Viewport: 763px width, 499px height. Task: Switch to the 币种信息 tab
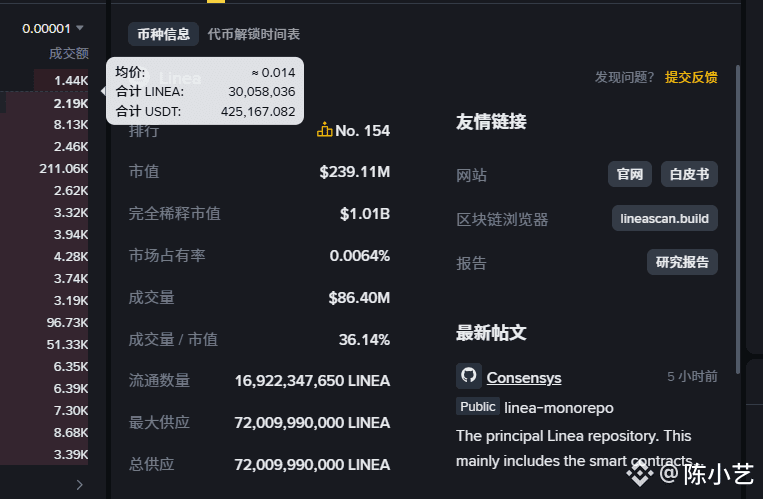163,34
